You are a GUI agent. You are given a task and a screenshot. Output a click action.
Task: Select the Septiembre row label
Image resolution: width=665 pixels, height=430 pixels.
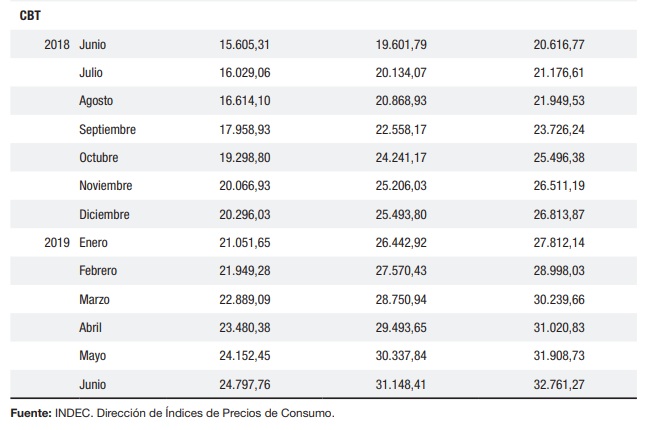107,129
